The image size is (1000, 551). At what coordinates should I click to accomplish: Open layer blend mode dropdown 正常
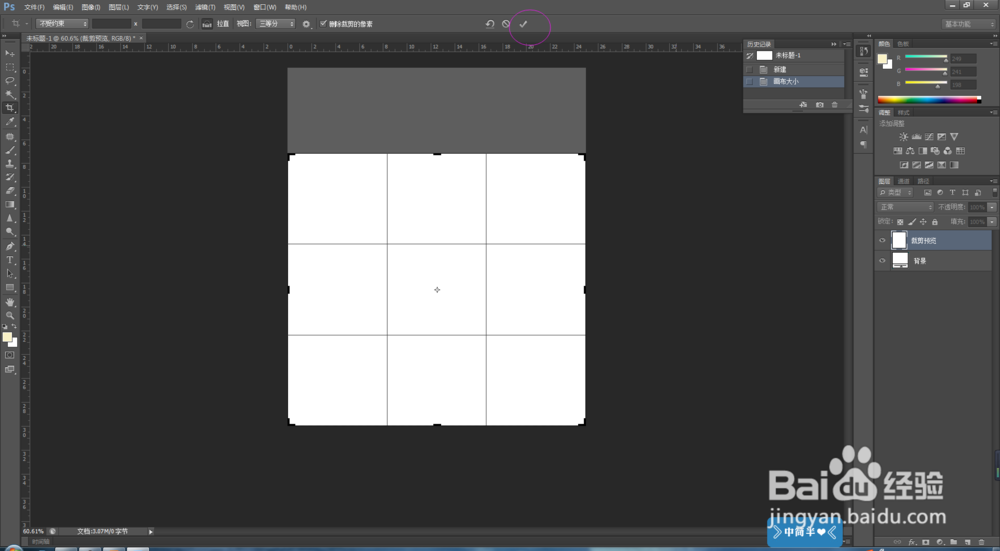[x=906, y=207]
